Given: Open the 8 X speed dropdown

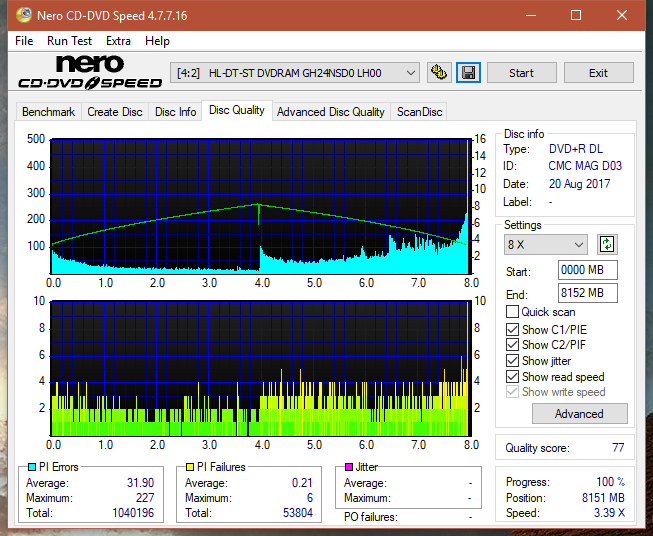Looking at the screenshot, I should [545, 244].
